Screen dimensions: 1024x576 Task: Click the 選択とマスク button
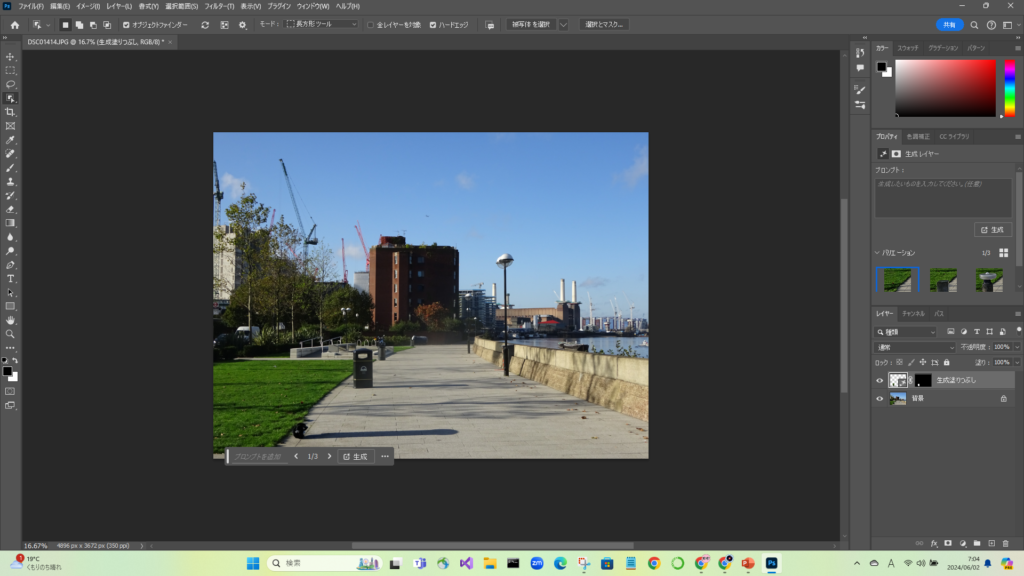(603, 24)
